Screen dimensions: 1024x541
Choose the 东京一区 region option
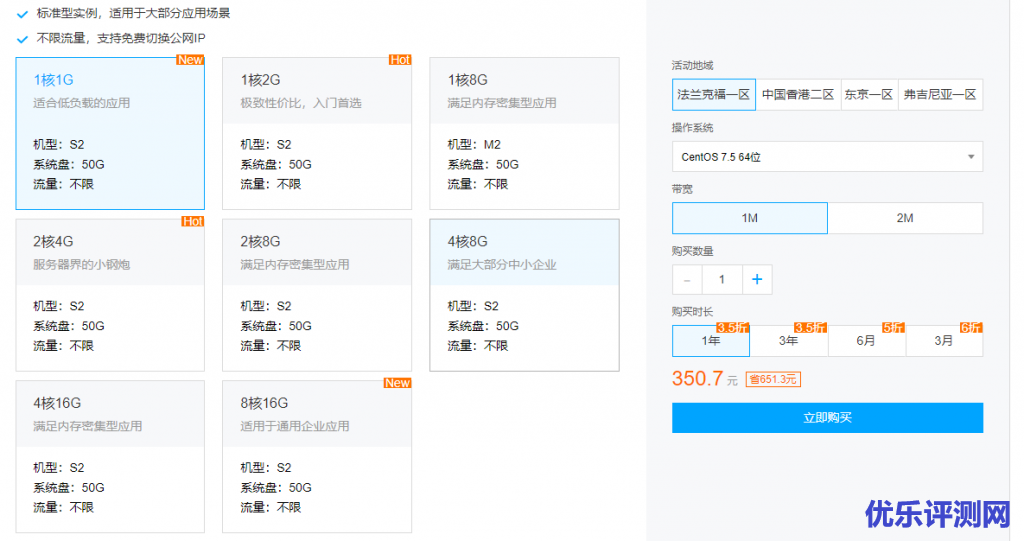point(869,95)
